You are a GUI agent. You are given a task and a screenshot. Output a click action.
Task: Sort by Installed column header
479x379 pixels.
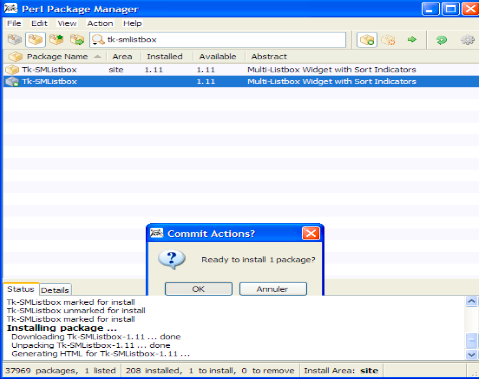167,56
